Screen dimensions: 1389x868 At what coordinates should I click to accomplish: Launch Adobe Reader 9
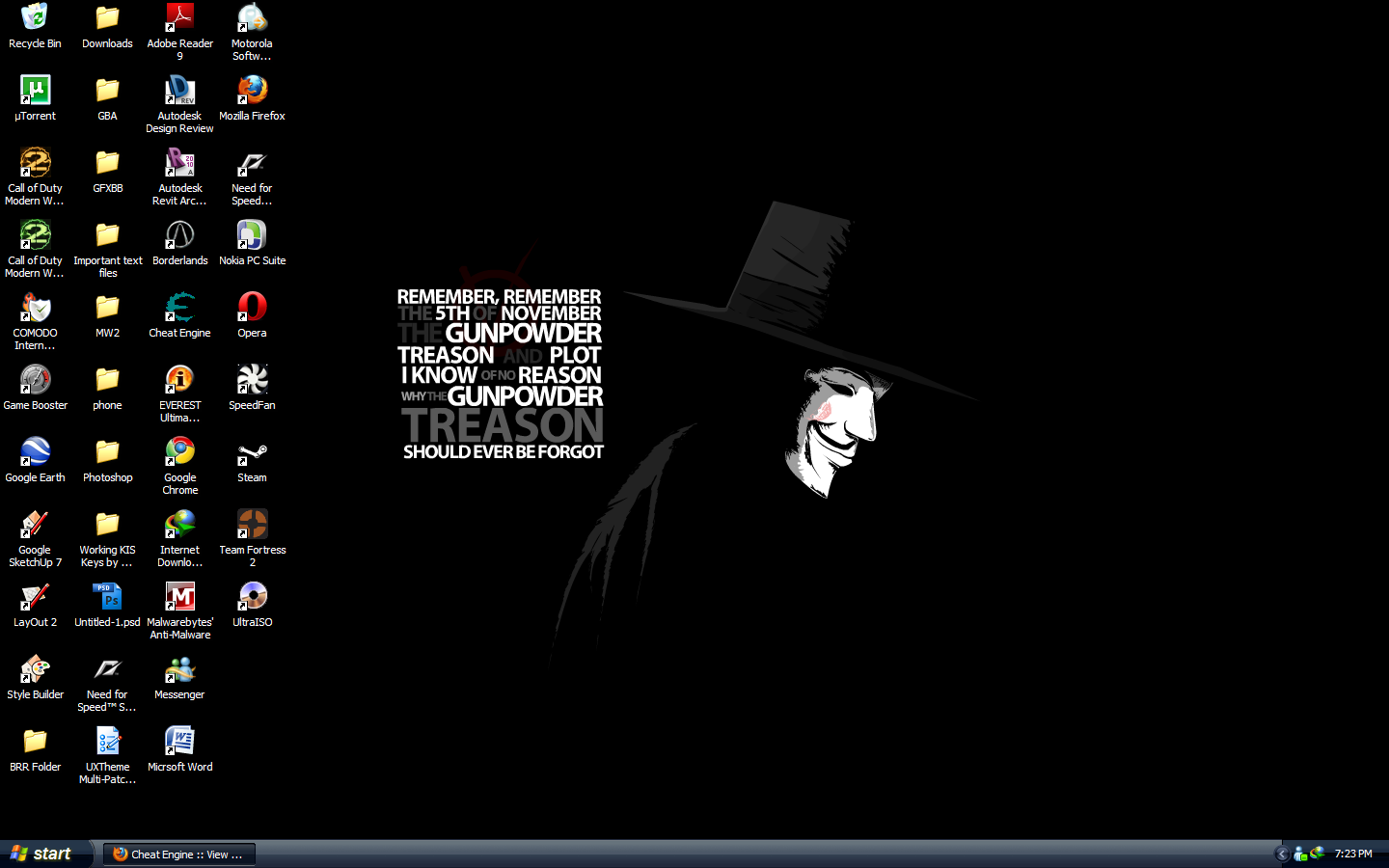coord(179,32)
